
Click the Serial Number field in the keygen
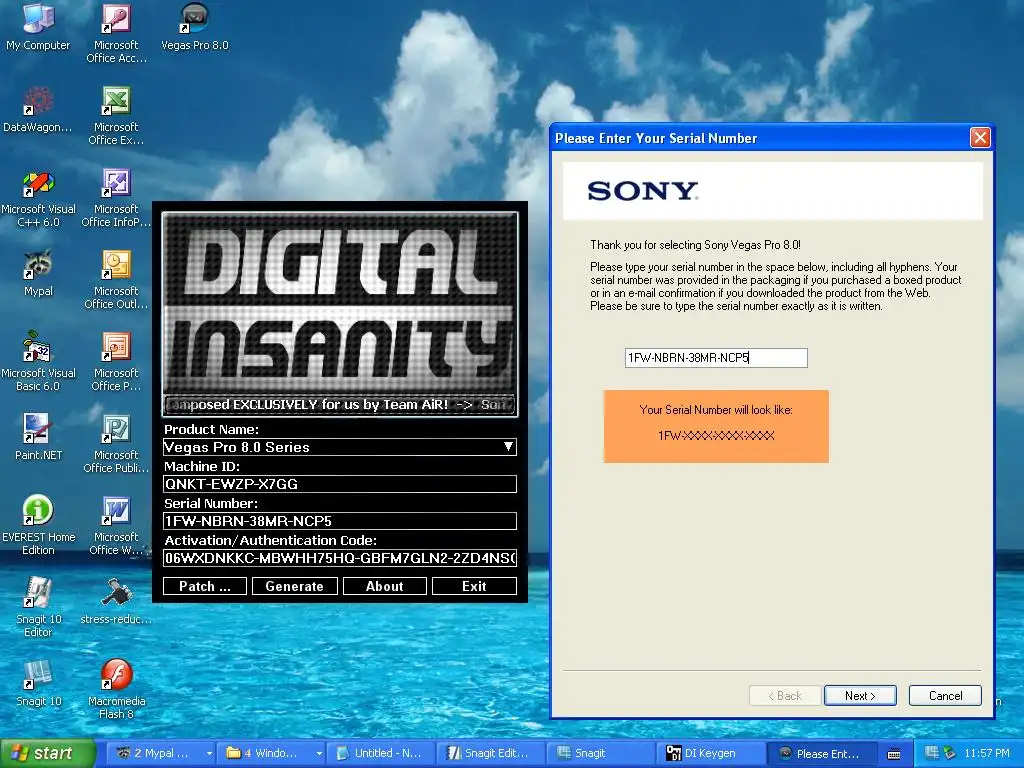click(340, 521)
